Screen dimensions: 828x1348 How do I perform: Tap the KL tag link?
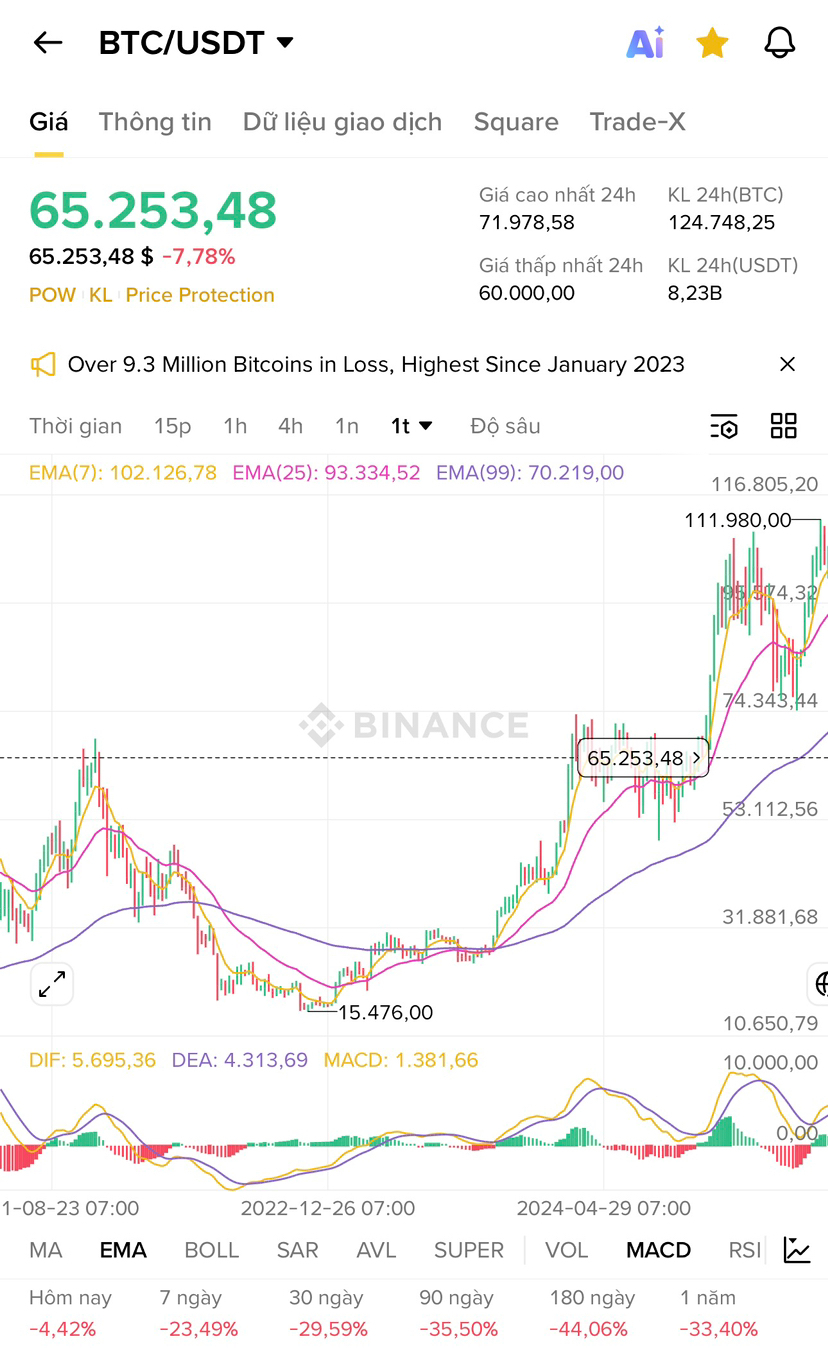pyautogui.click(x=100, y=295)
